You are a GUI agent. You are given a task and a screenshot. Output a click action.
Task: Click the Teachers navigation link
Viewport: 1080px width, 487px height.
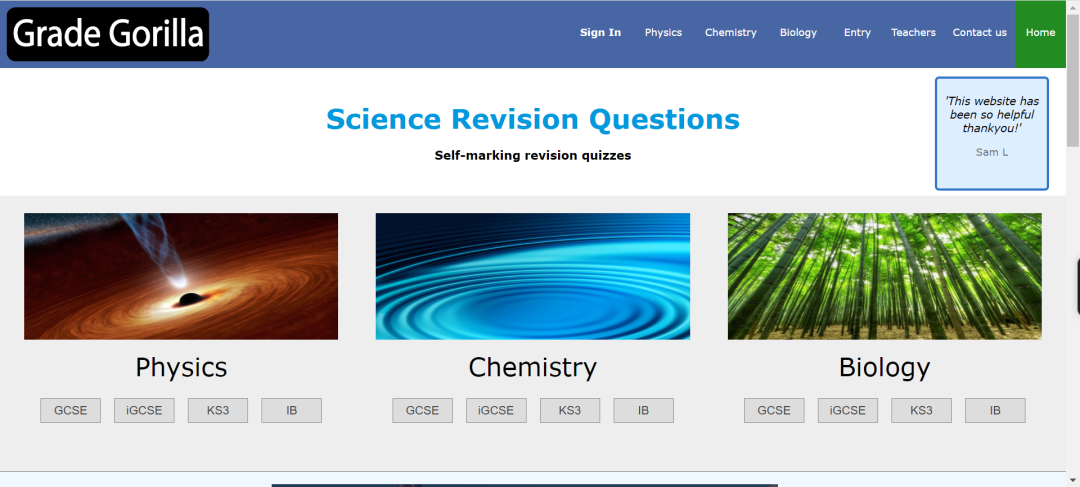(913, 33)
